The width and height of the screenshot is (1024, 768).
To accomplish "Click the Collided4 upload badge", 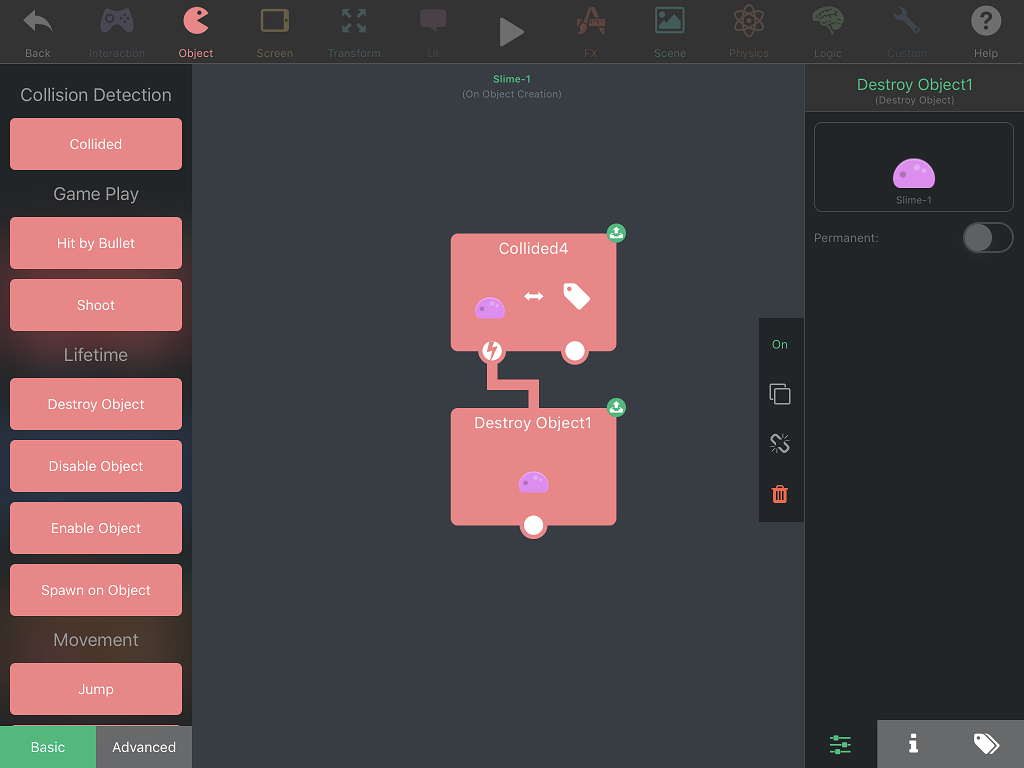I will (616, 232).
